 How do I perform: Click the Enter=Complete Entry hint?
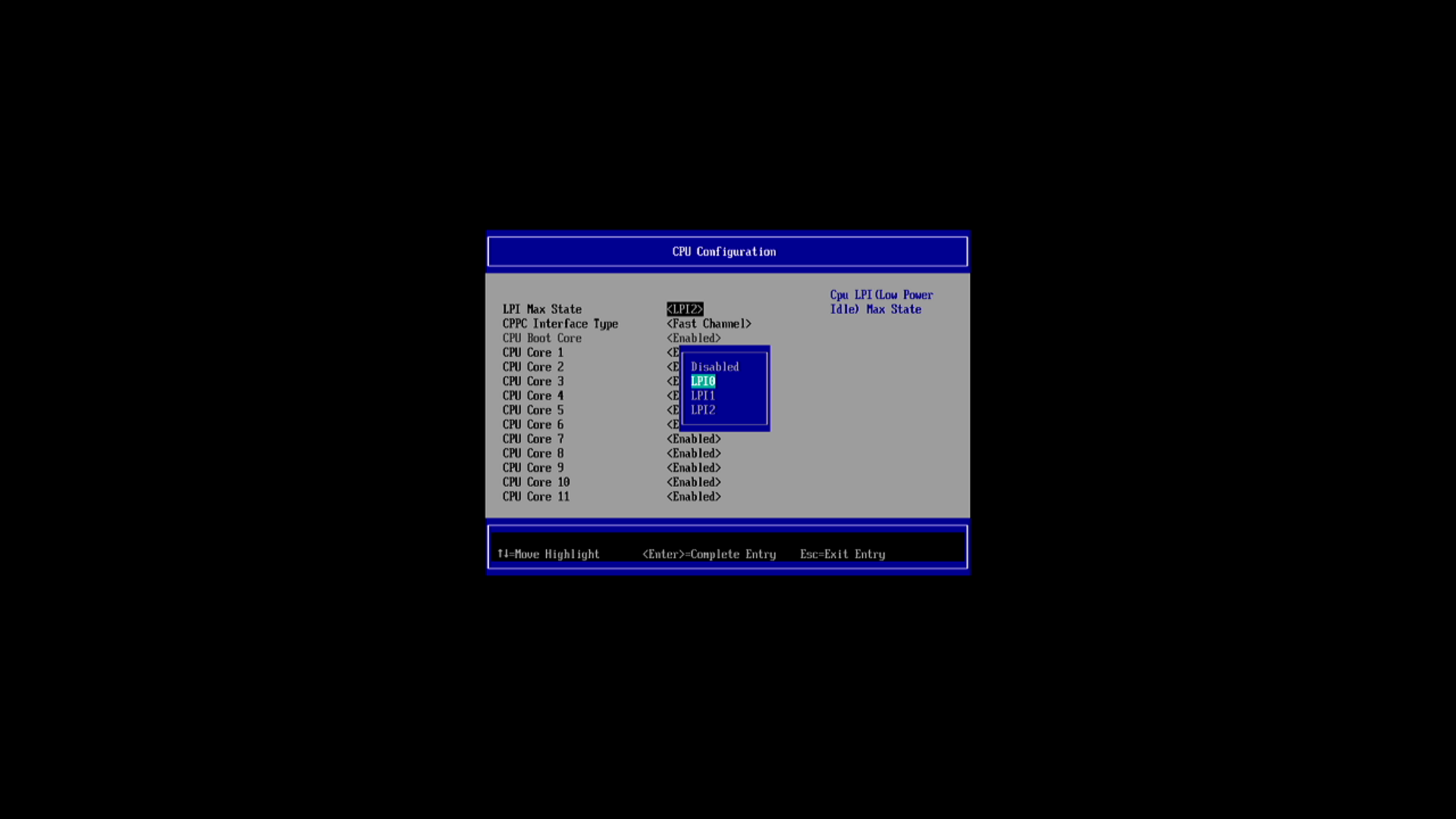point(709,554)
